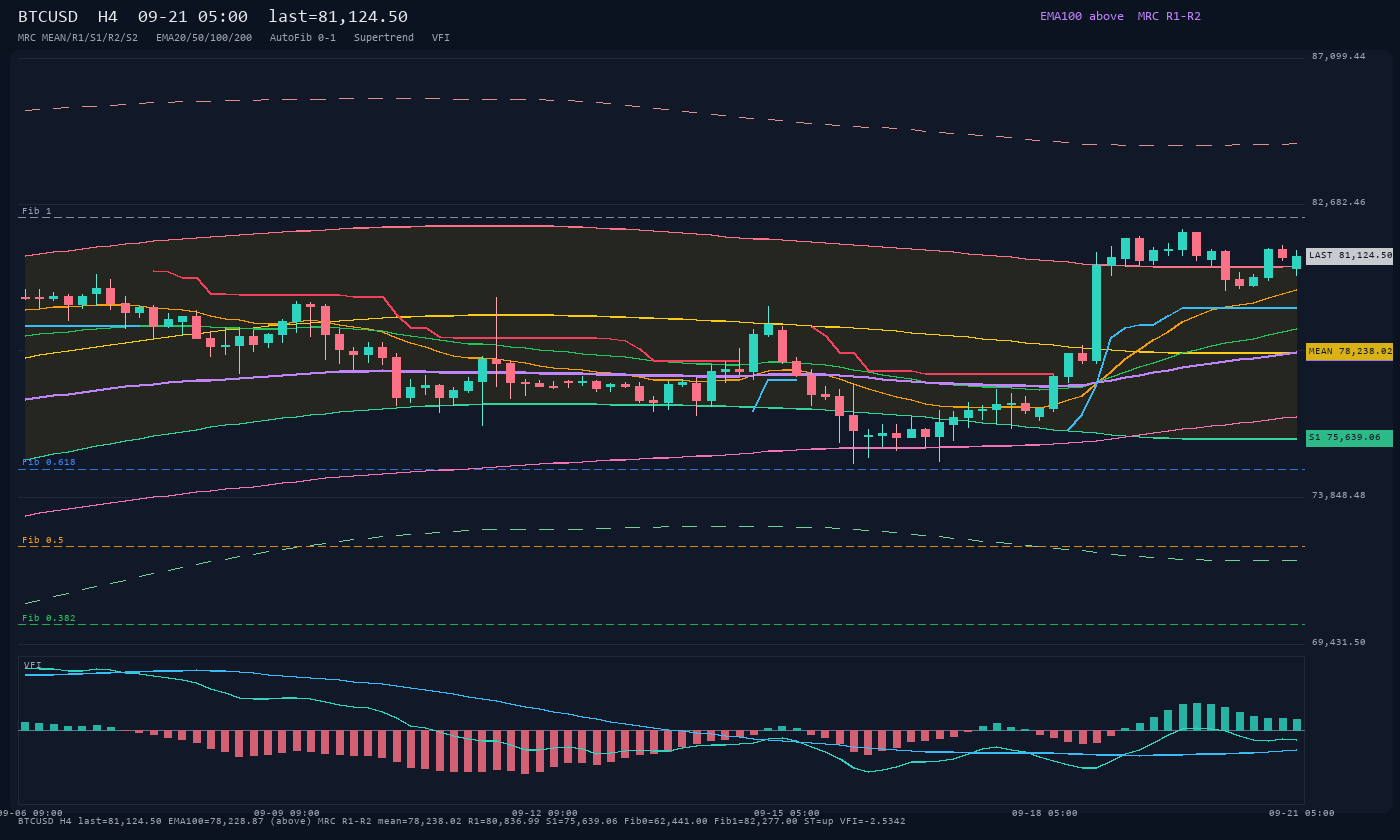Click the MRC R1-R2 zone label at top right
The image size is (1400, 840).
click(1169, 16)
